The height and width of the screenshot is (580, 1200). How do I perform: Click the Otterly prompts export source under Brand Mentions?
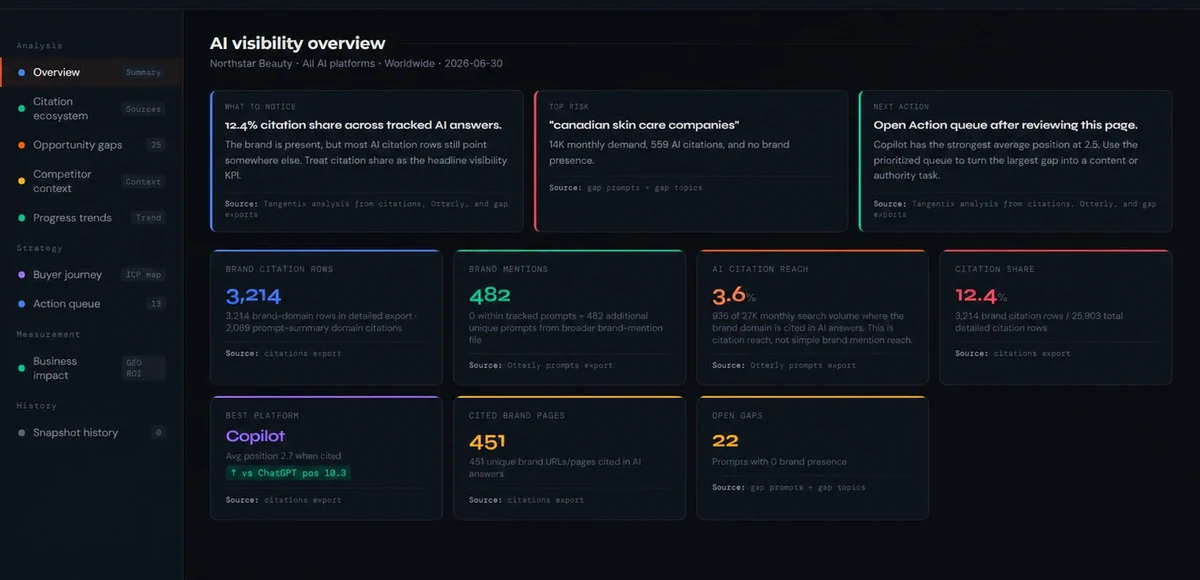[540, 366]
